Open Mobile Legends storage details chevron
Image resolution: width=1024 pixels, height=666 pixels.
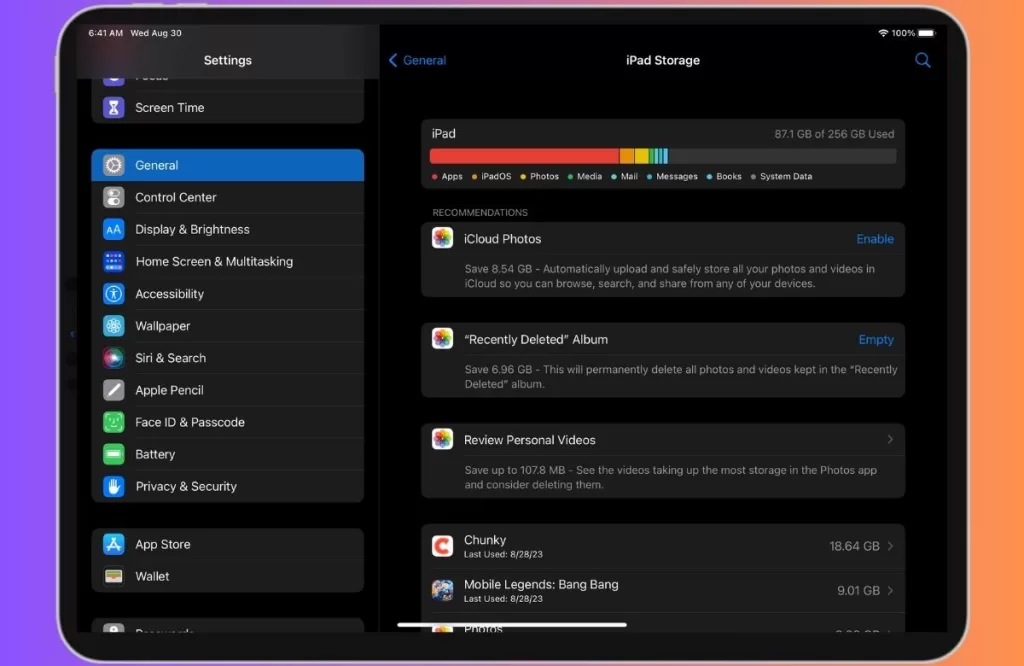coord(890,590)
